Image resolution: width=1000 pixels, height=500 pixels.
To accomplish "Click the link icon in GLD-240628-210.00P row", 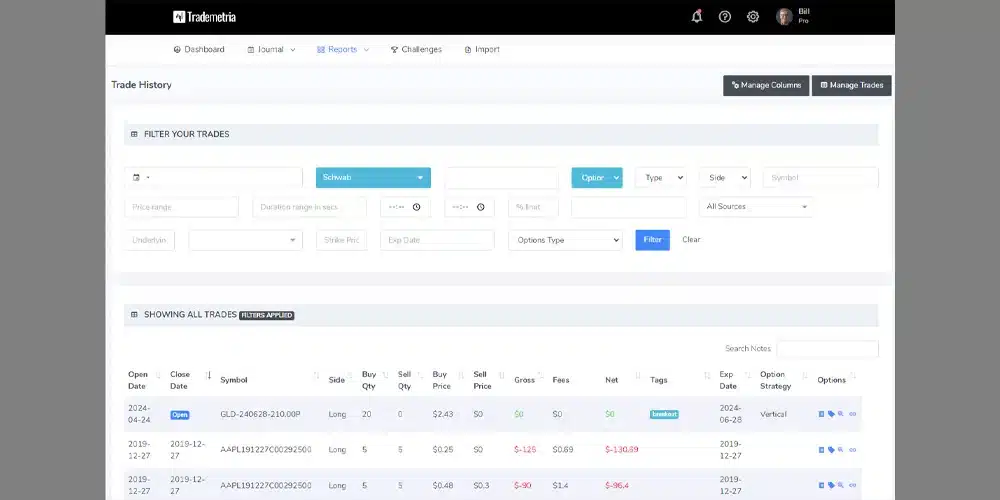I will pos(853,414).
